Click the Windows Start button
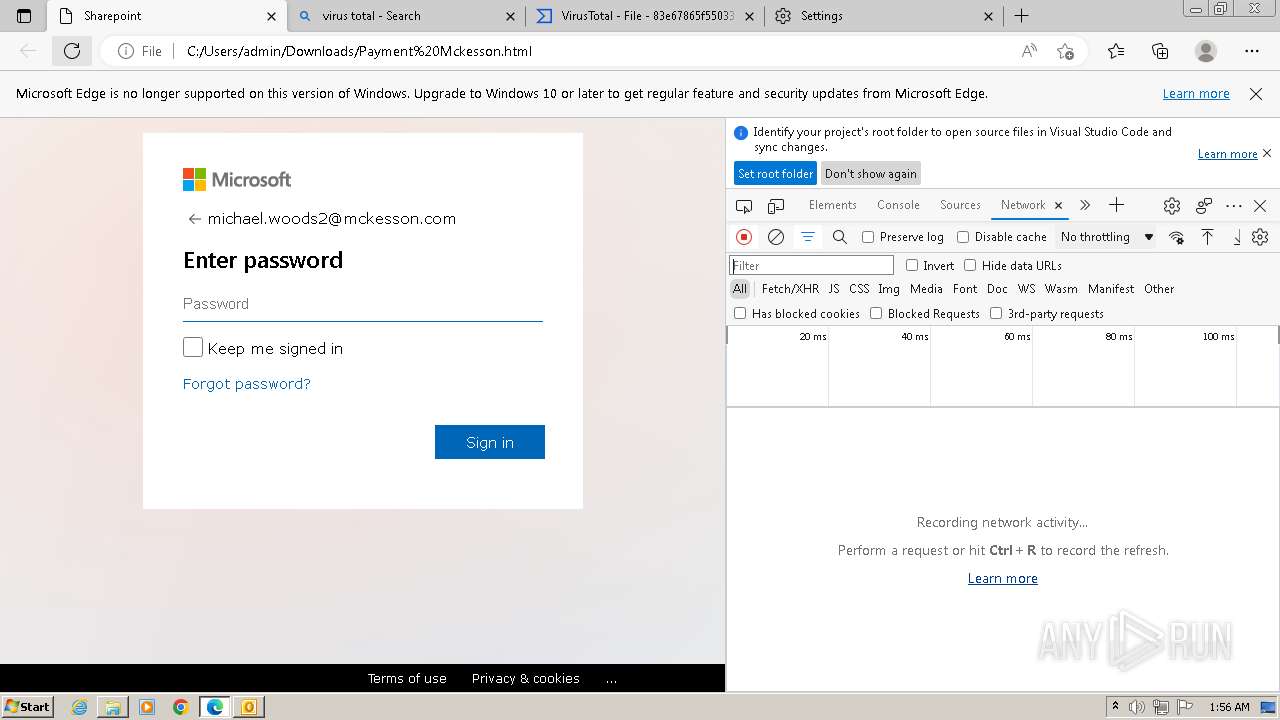 [x=28, y=707]
